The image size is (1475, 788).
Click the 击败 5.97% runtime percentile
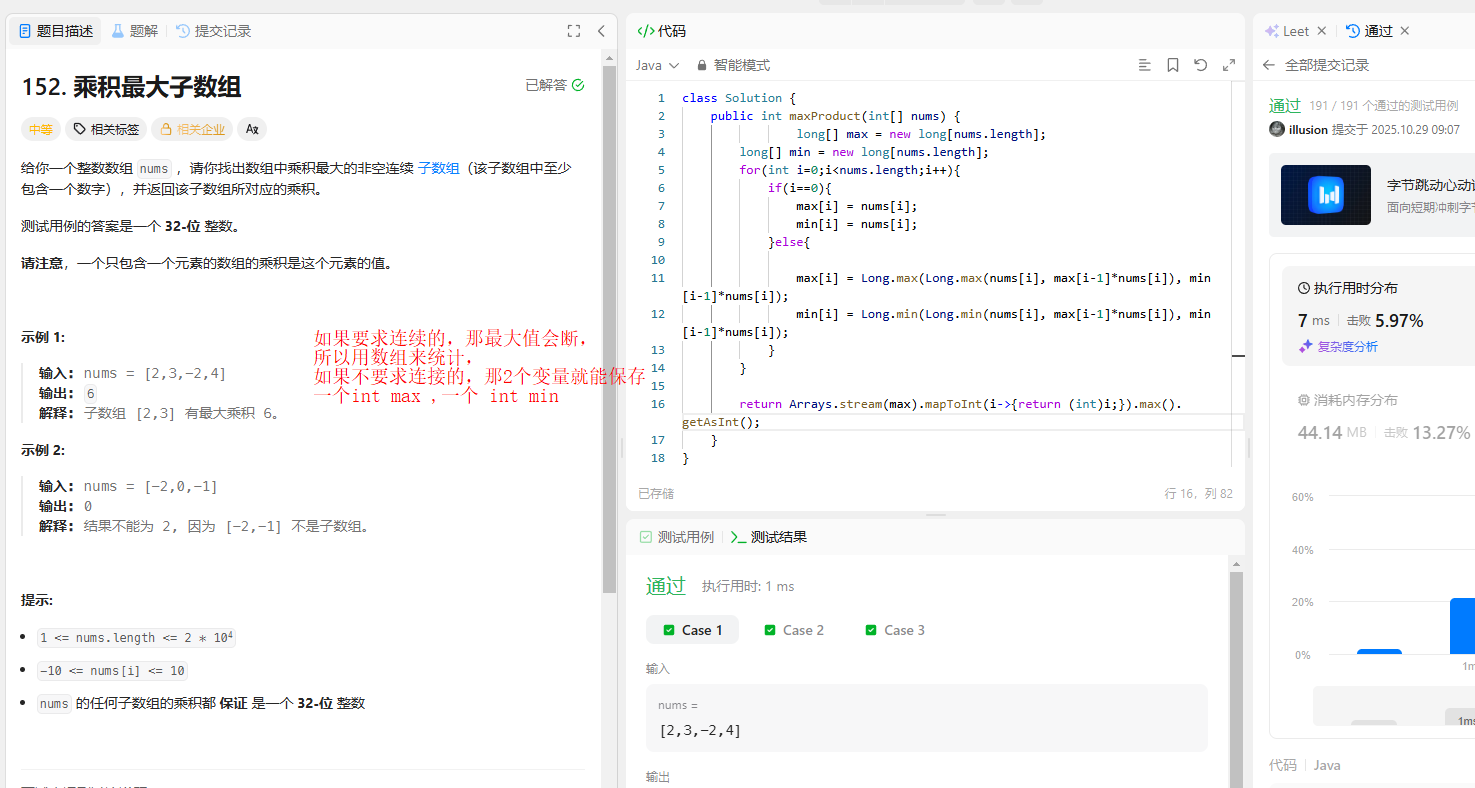(1384, 321)
